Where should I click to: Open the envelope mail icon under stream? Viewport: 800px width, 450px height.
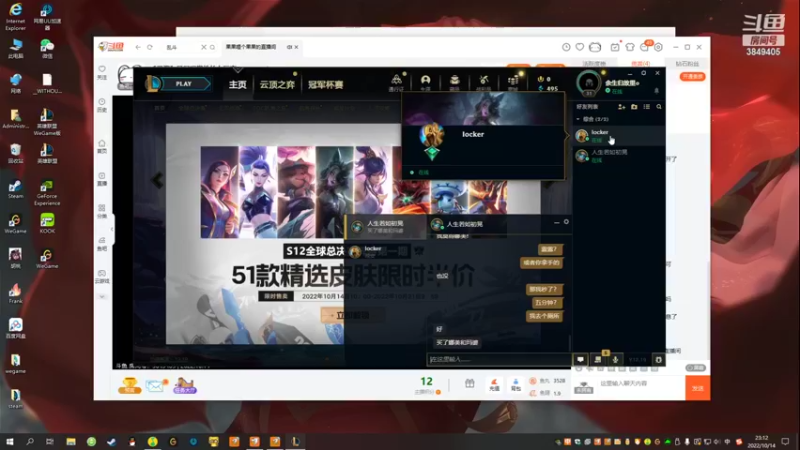pos(155,386)
